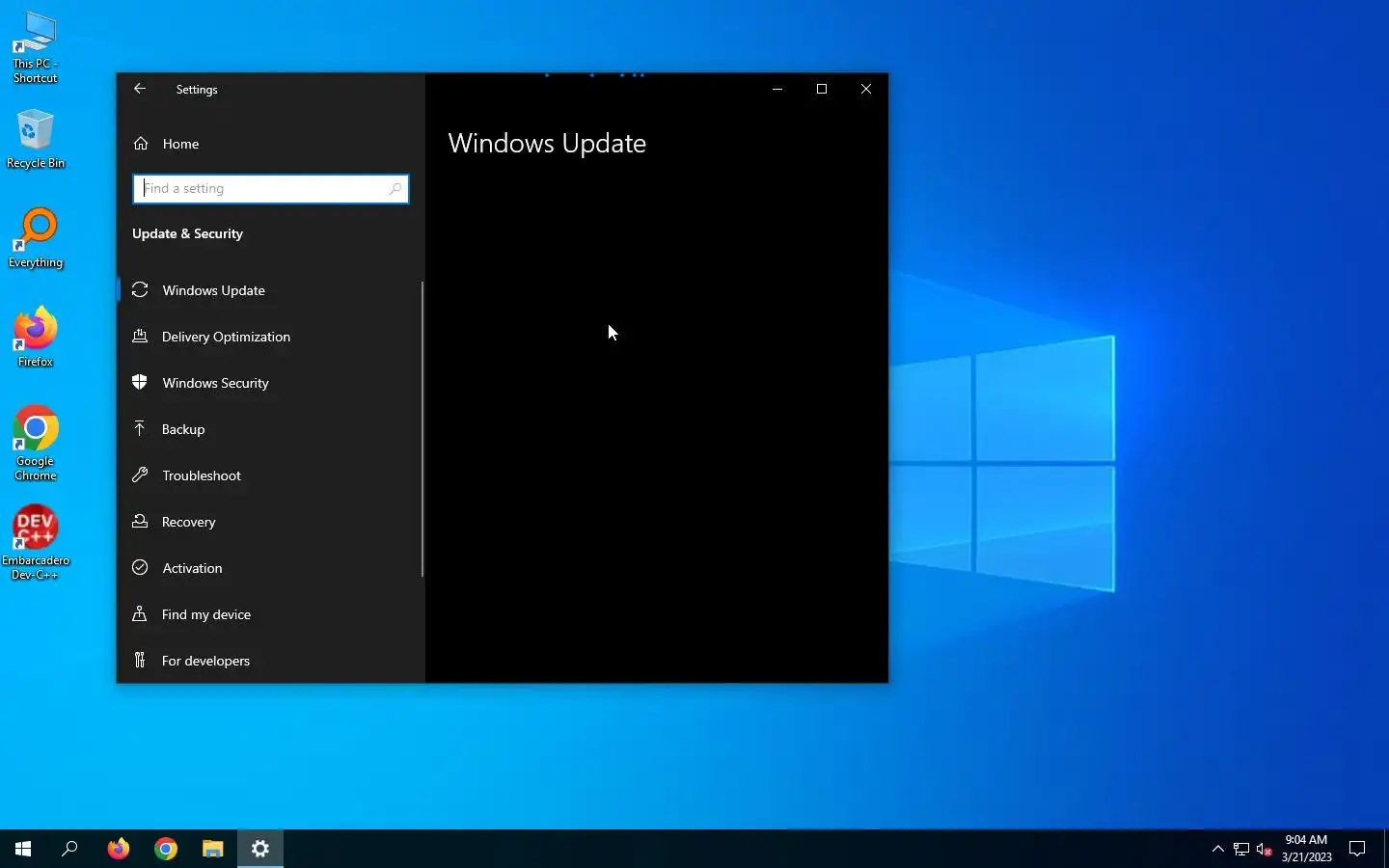Click the Windows Update page title

(547, 144)
